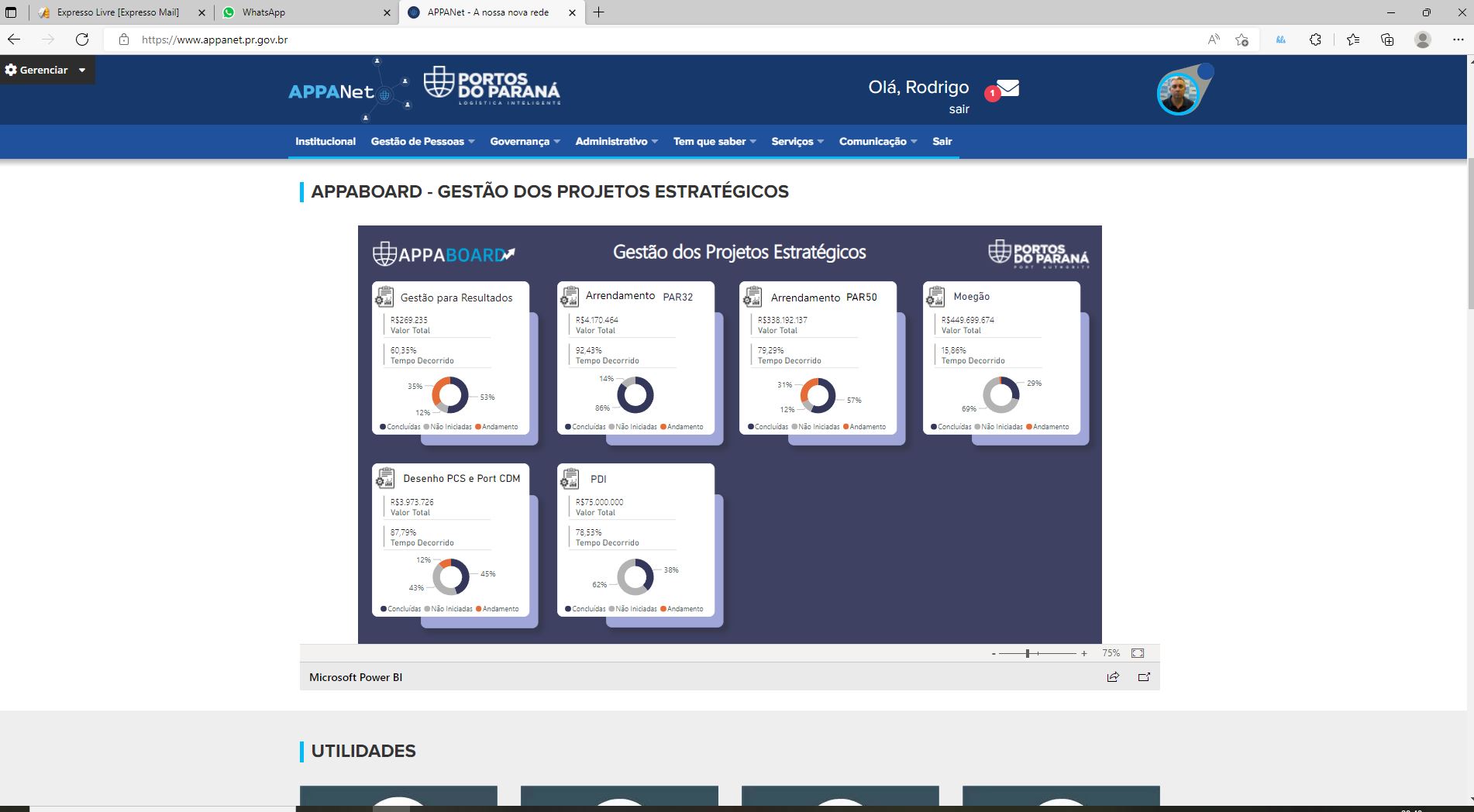The image size is (1474, 812).
Task: Click the Arrendamento PAR50 card icon
Action: 752,296
